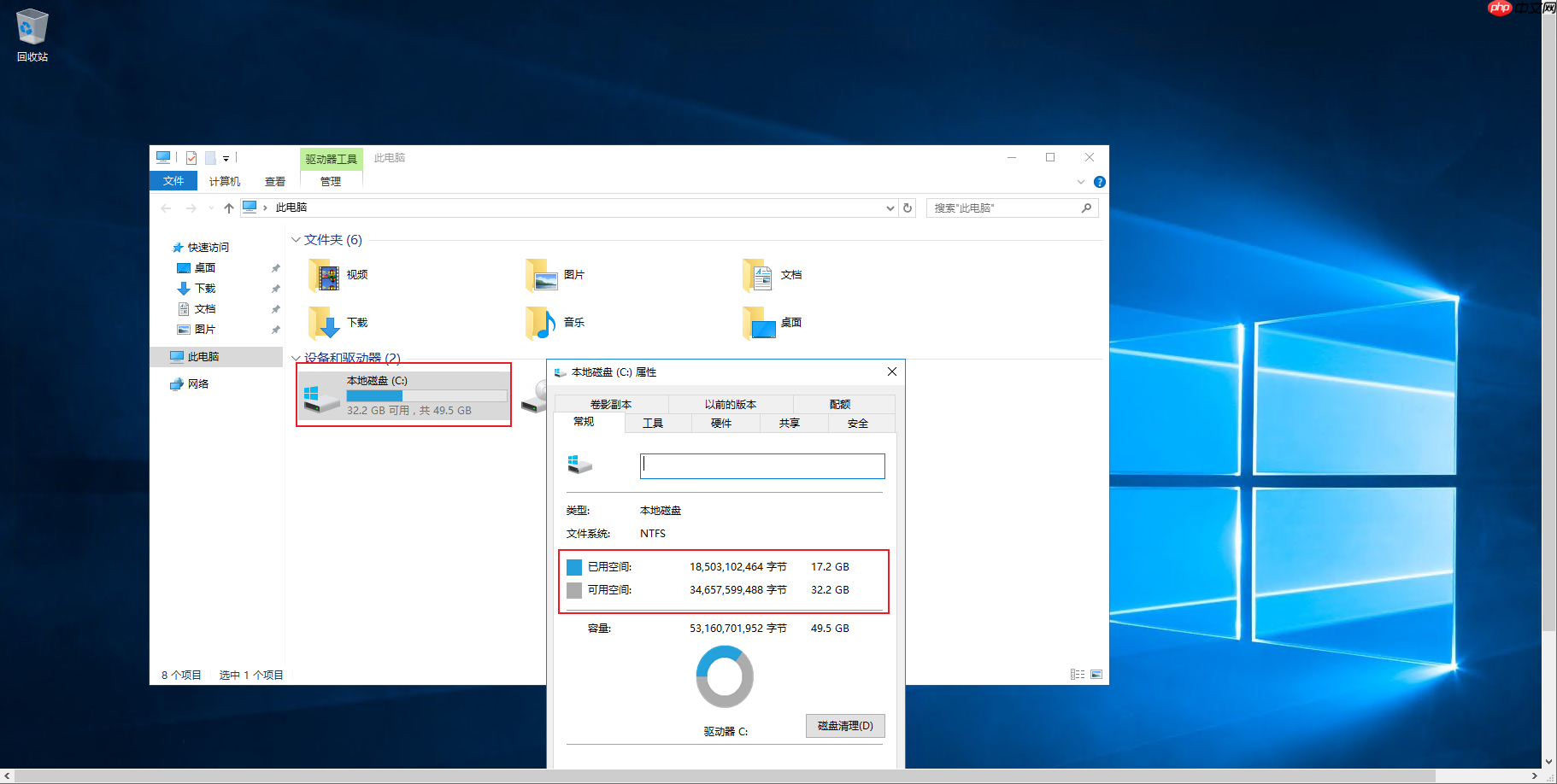Open the quick access toolbar customize menu
The height and width of the screenshot is (784, 1557).
226,157
